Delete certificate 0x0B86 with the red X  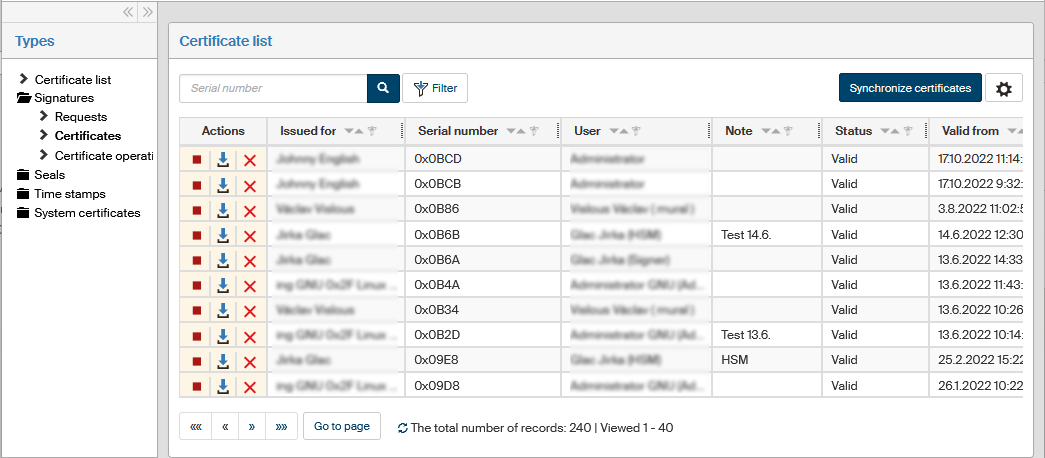pyautogui.click(x=250, y=210)
